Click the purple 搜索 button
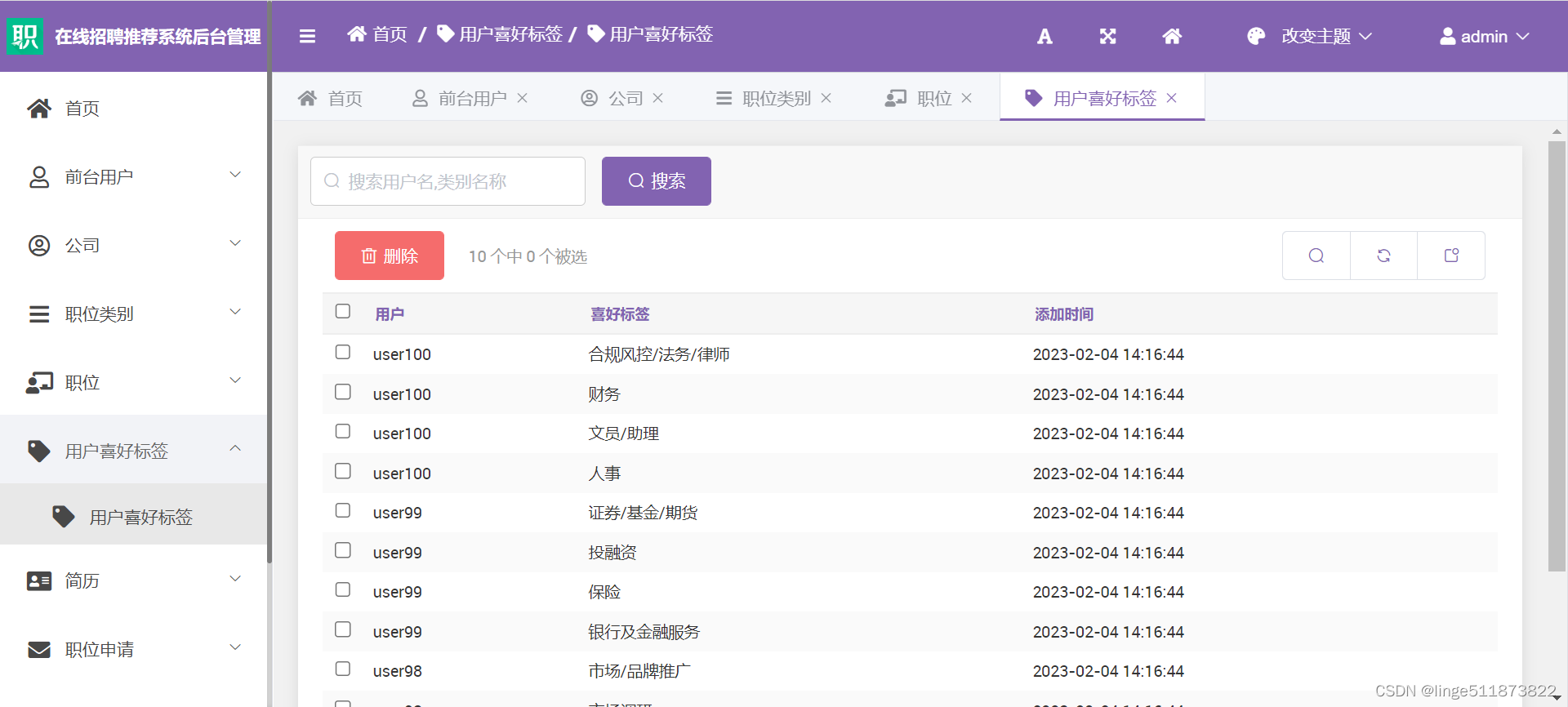This screenshot has width=1568, height=707. (x=657, y=180)
